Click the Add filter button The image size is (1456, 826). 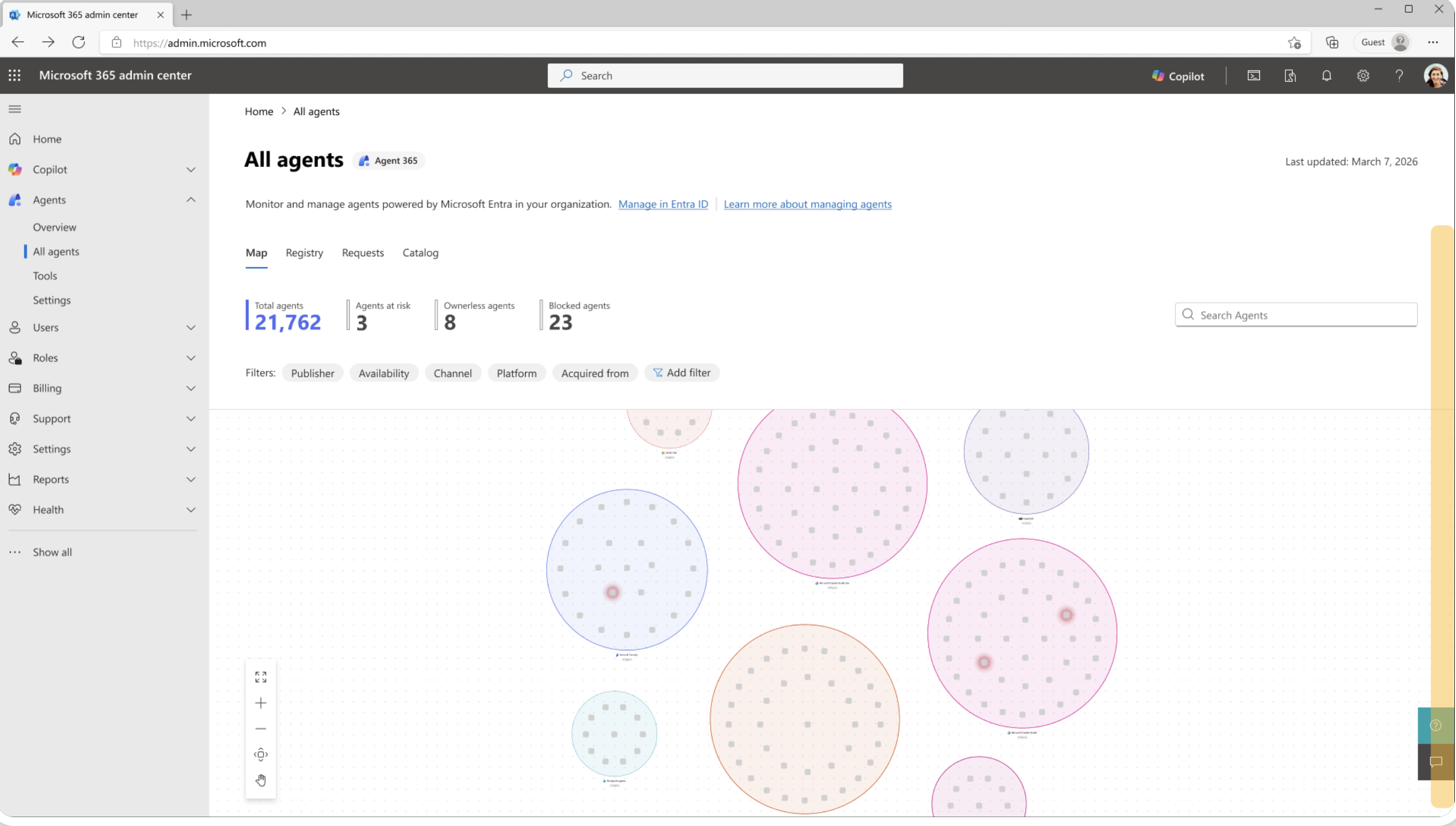tap(682, 373)
